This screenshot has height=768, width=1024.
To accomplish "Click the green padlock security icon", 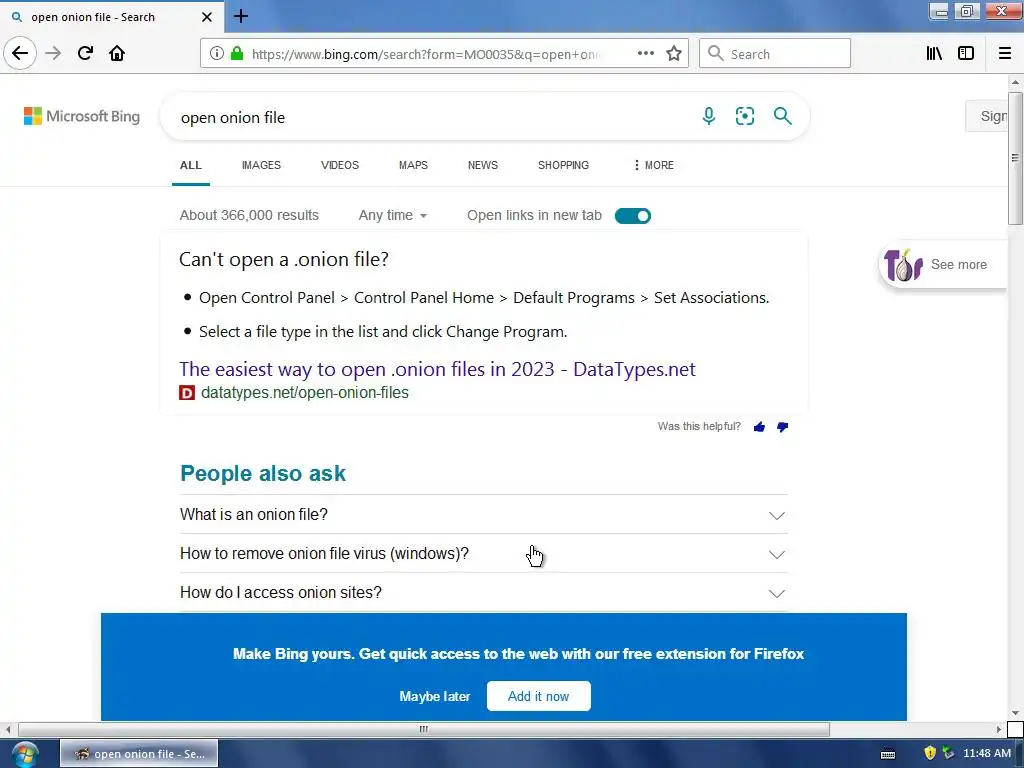I will pos(237,54).
